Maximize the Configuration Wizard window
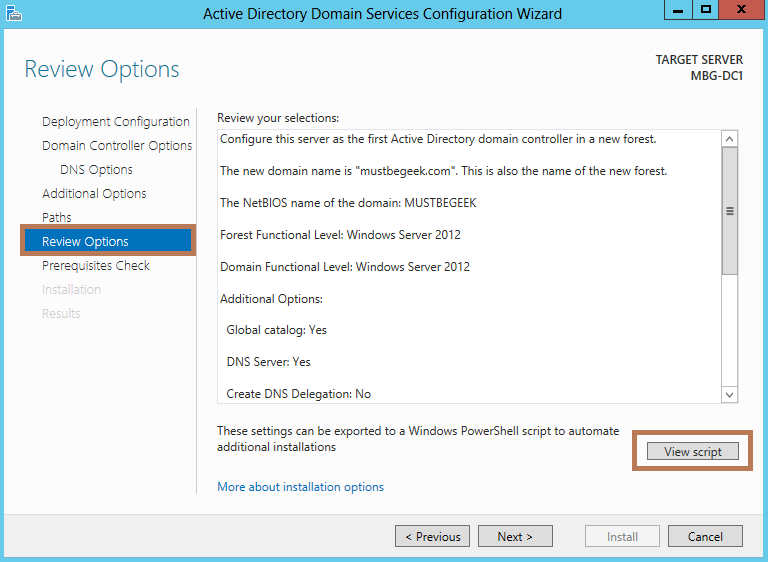Image resolution: width=768 pixels, height=562 pixels. click(x=706, y=10)
